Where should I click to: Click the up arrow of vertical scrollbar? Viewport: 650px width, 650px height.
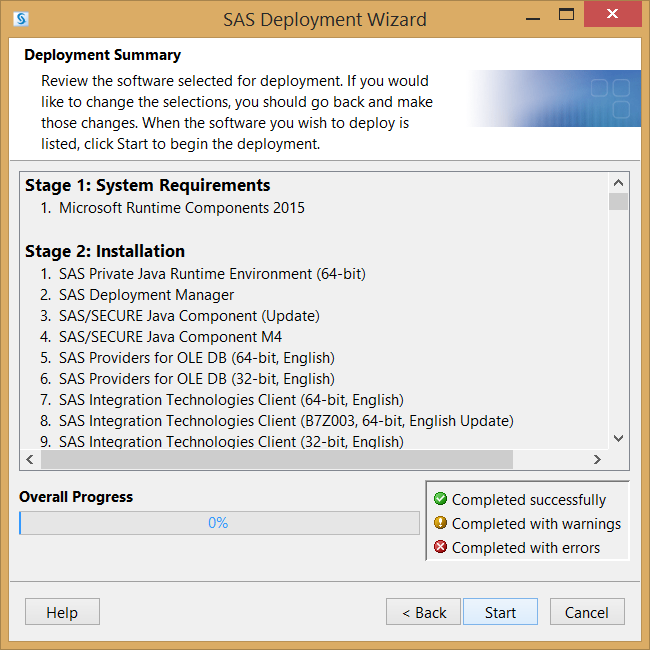pos(618,183)
